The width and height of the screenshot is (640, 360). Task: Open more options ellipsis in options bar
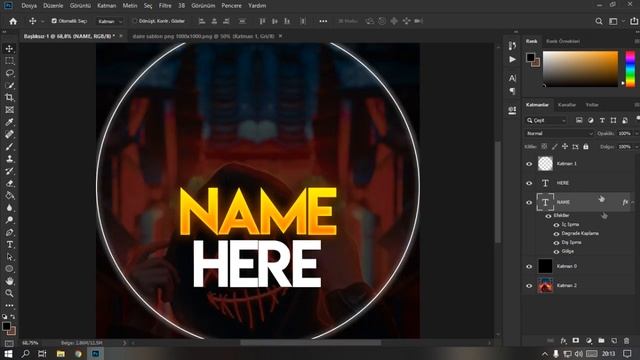pyautogui.click(x=323, y=21)
